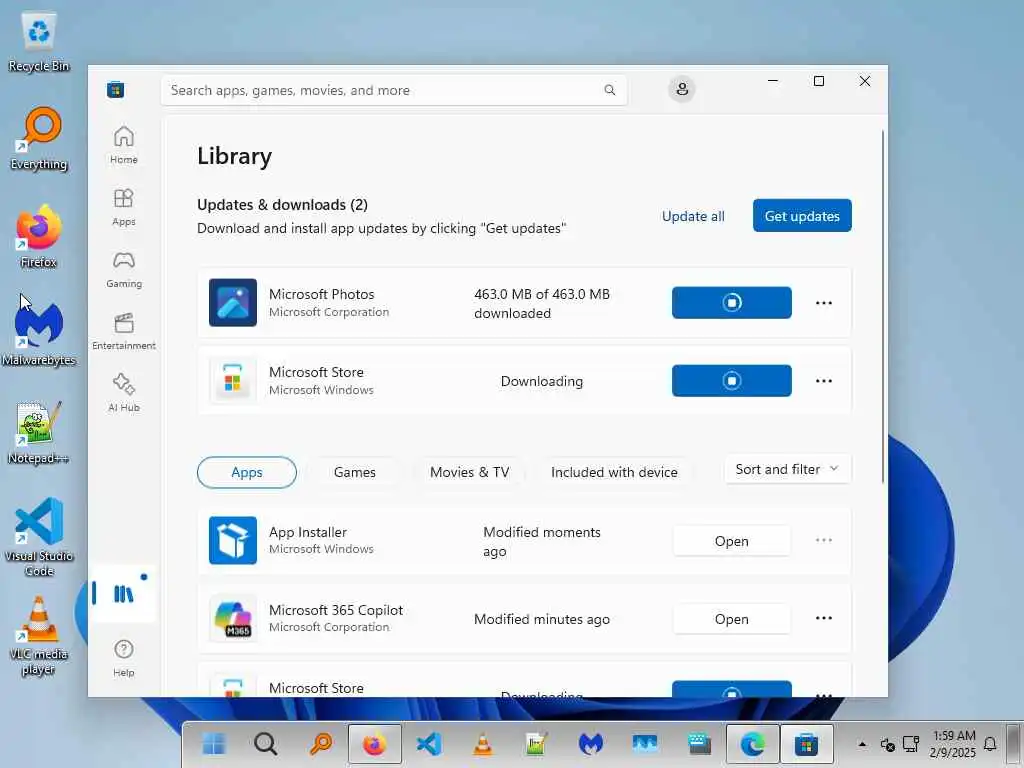
Task: Click the Microsoft Photos title text
Action: [x=321, y=294]
